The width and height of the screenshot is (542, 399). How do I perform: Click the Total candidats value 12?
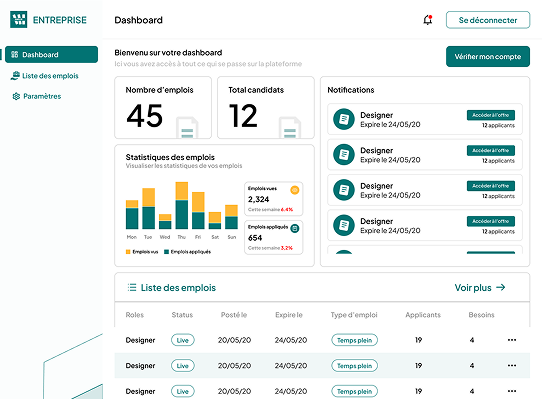point(243,116)
